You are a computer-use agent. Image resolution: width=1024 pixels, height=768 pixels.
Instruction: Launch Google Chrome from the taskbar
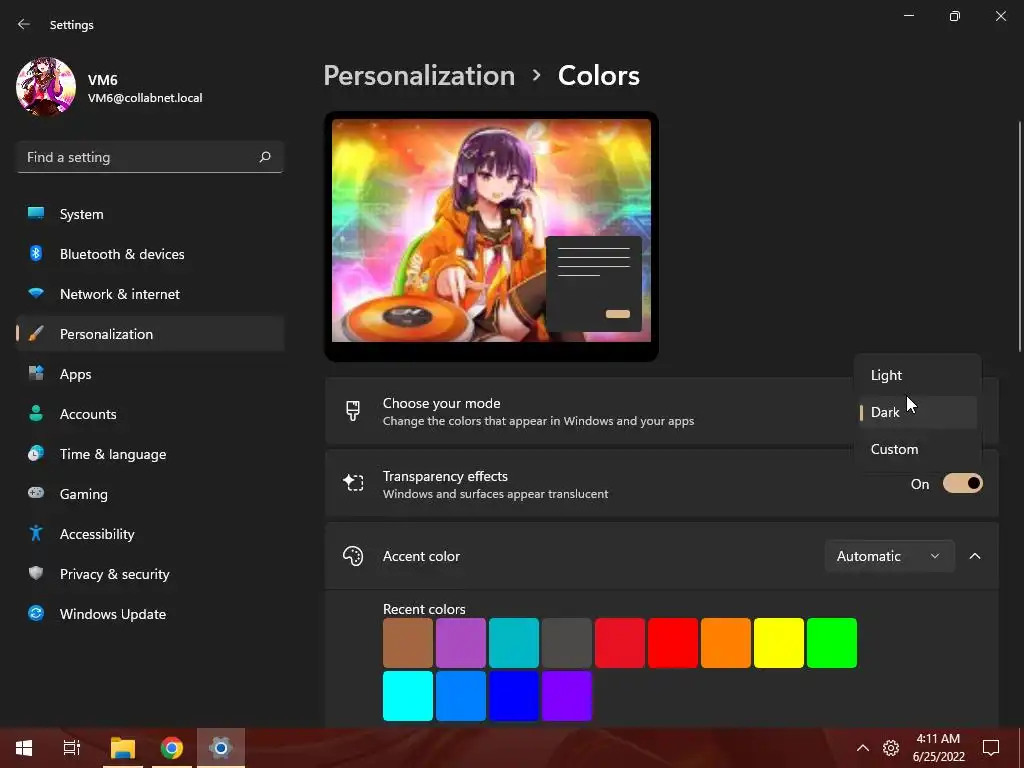tap(172, 748)
